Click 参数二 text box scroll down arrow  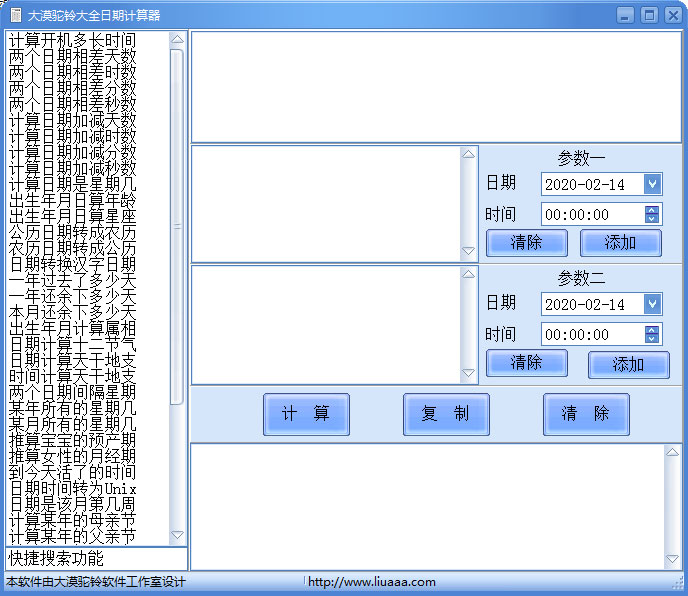coord(469,373)
